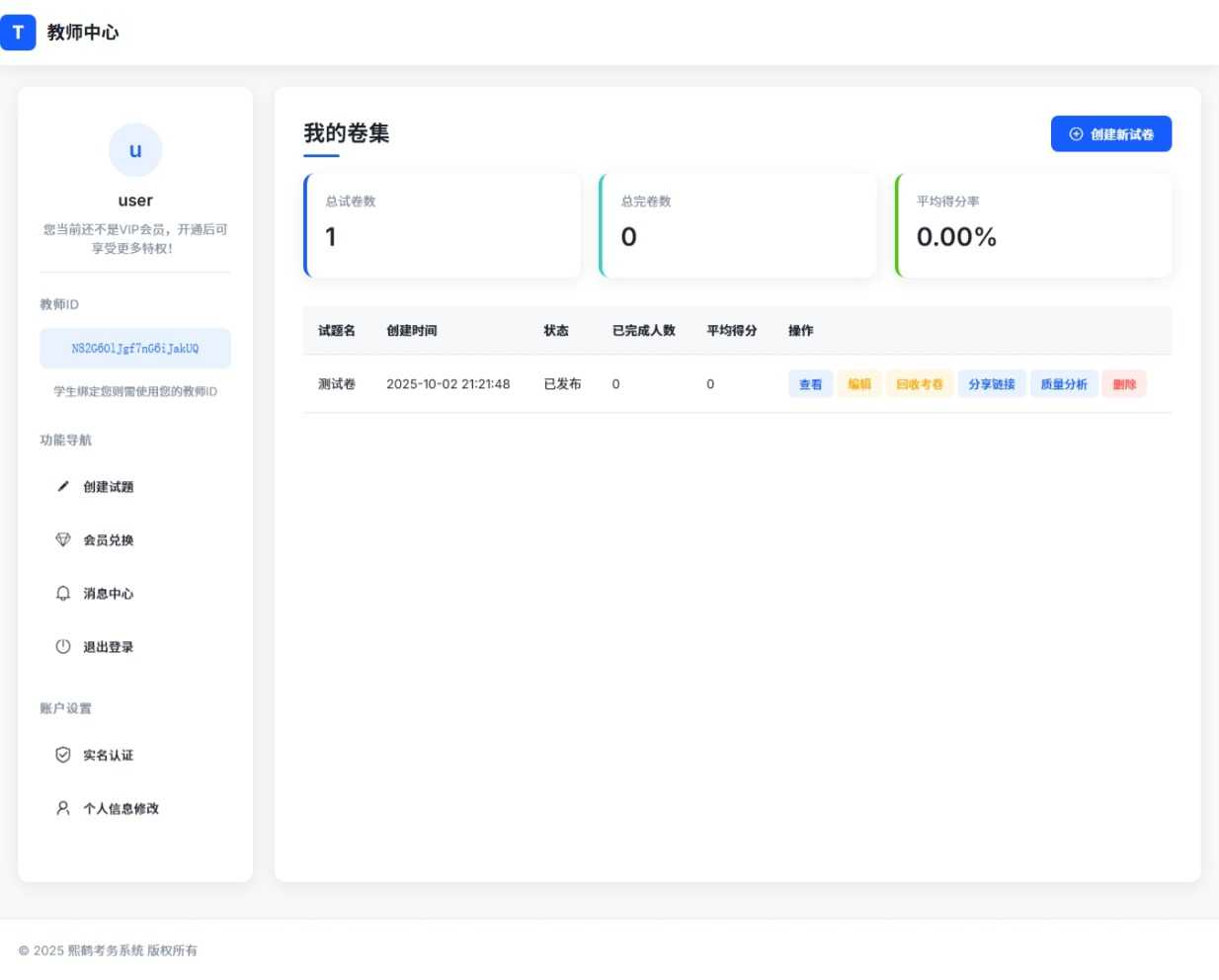The height and width of the screenshot is (980, 1219).
Task: Click the 退出登录 power icon
Action: pos(63,646)
